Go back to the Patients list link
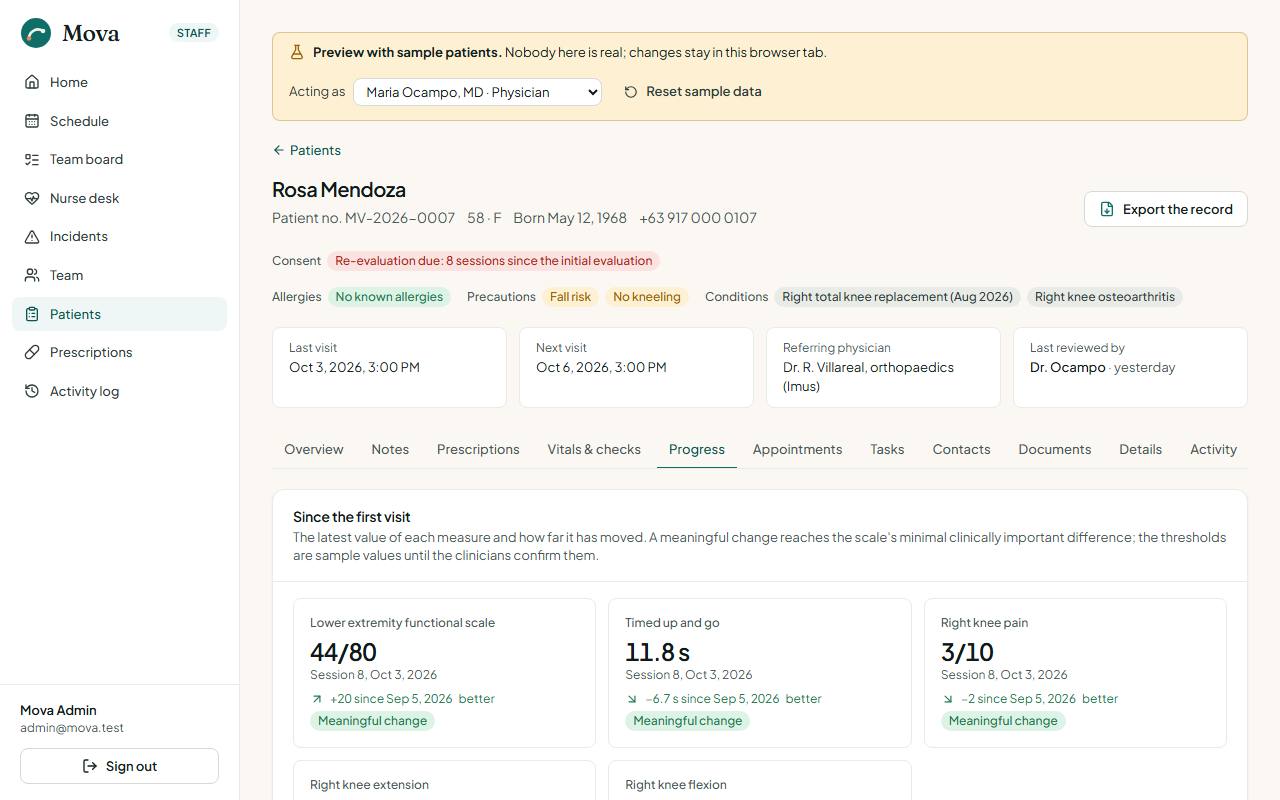 (x=307, y=150)
